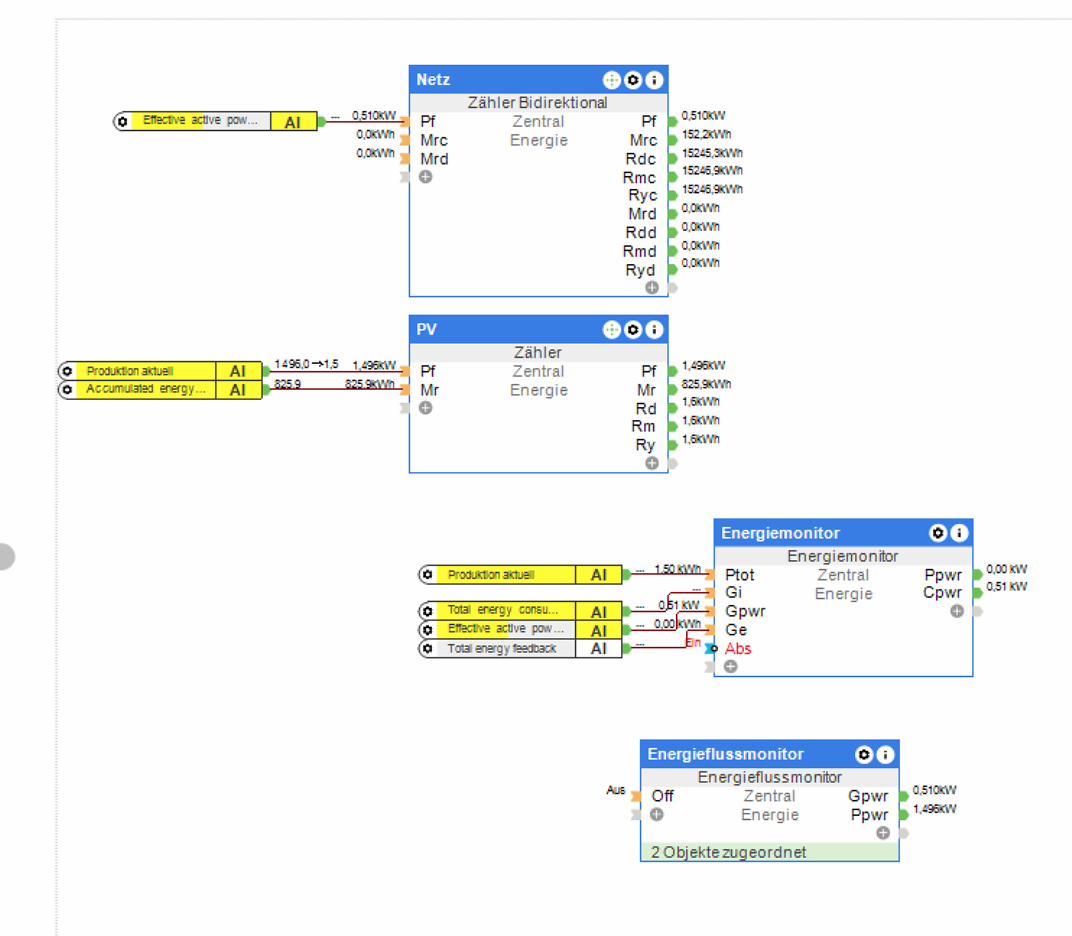This screenshot has height=936, width=1072.
Task: Click the 1,496kW Ppwr value on Energieflussmonitor
Action: click(935, 810)
